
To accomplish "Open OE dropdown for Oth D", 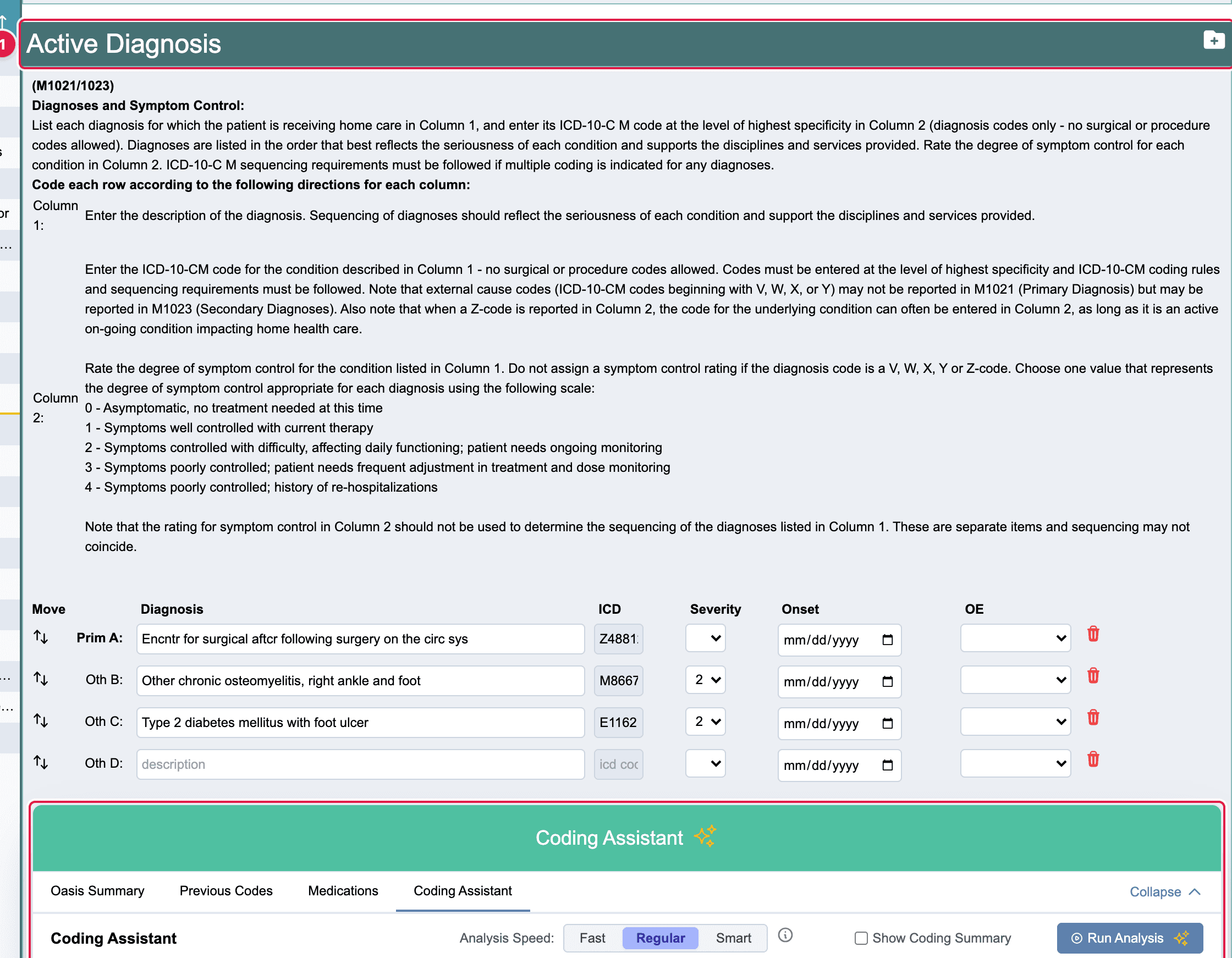I will 1015,763.
